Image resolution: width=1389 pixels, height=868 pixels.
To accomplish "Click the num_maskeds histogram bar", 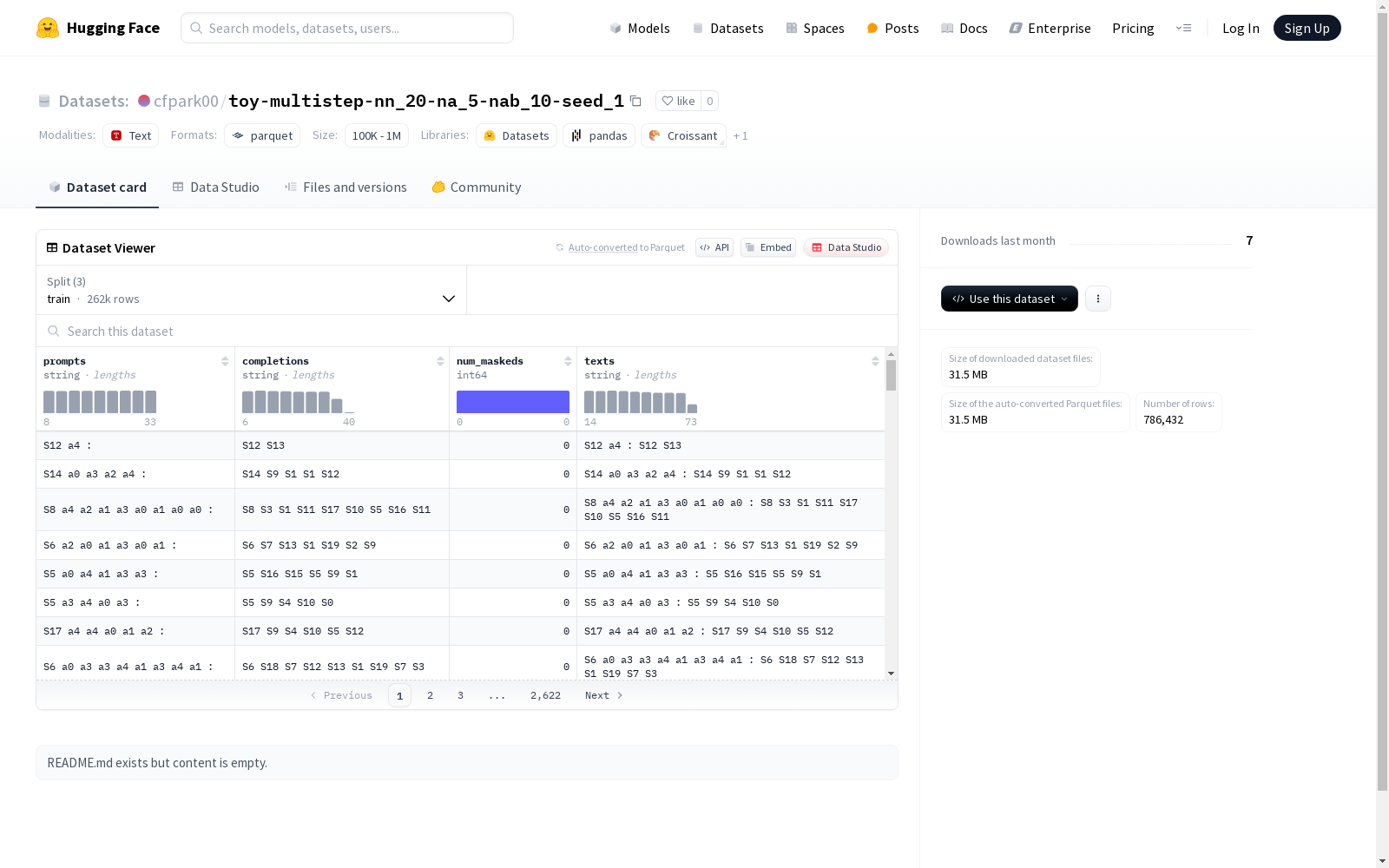I will tap(513, 402).
